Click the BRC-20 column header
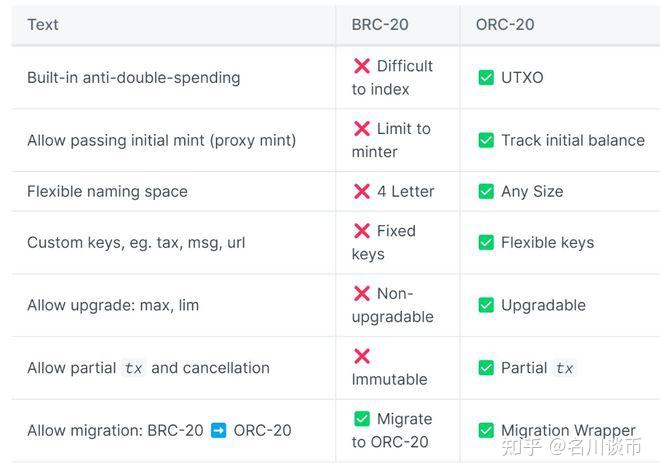The width and height of the screenshot is (660, 475). point(379,25)
